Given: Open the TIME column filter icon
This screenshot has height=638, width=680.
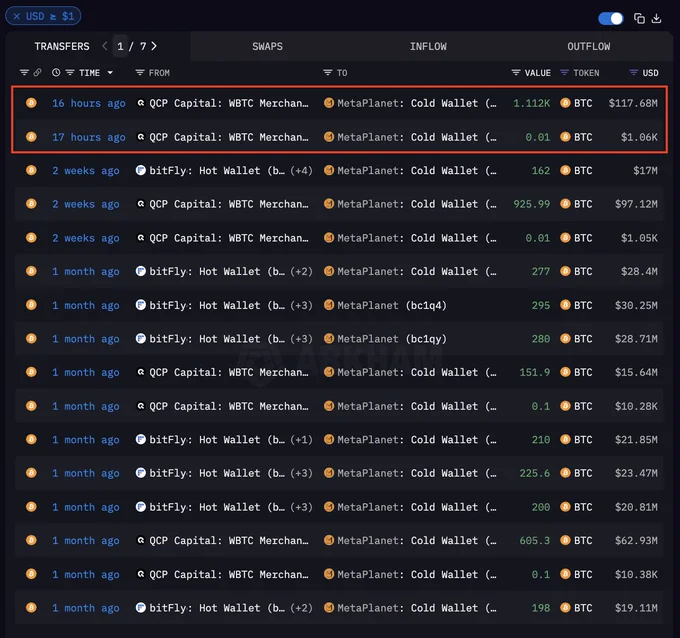Looking at the screenshot, I should click(70, 72).
